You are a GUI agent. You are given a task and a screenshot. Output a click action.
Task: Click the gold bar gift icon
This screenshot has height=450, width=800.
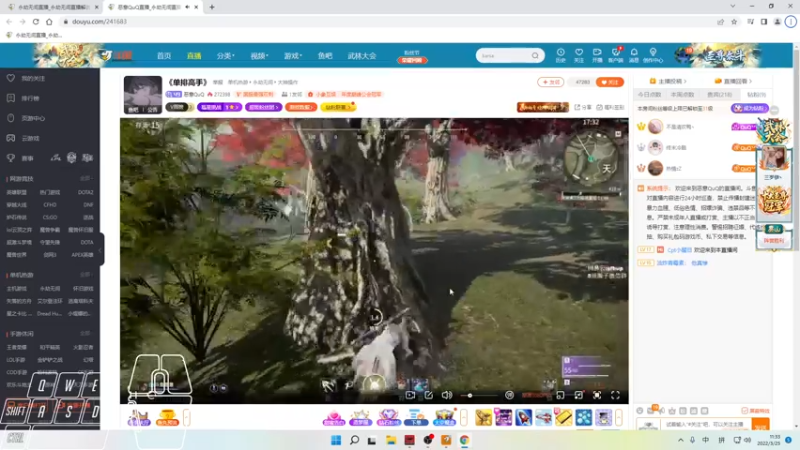(x=564, y=417)
